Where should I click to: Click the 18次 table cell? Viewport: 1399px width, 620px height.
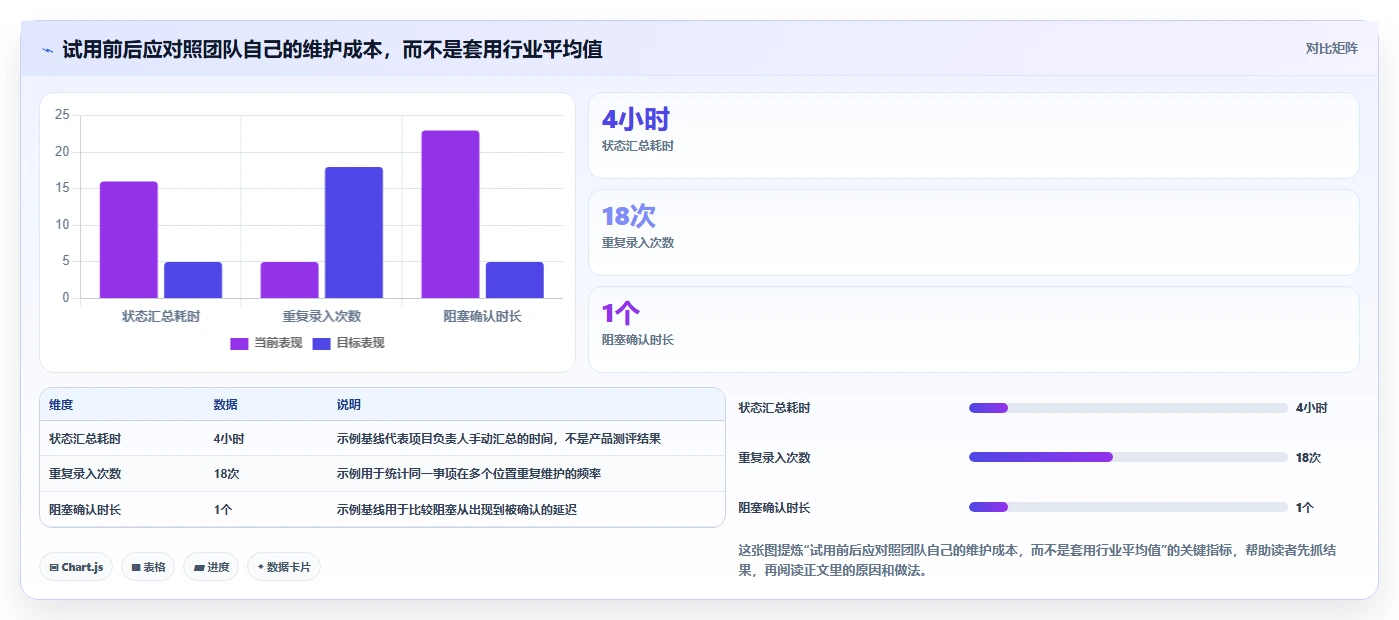226,473
